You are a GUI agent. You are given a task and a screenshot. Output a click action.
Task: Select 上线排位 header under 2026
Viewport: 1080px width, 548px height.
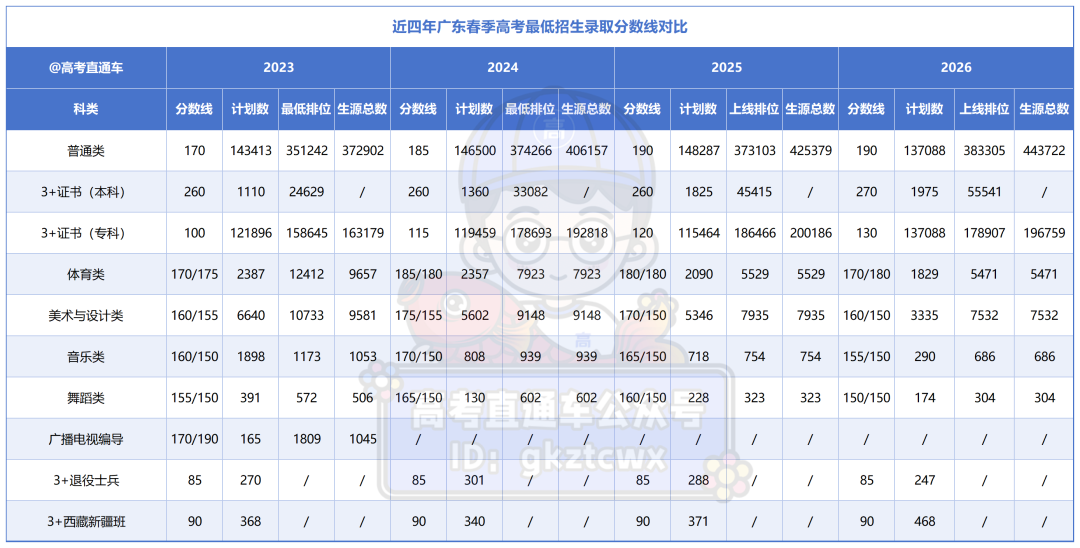tap(984, 109)
